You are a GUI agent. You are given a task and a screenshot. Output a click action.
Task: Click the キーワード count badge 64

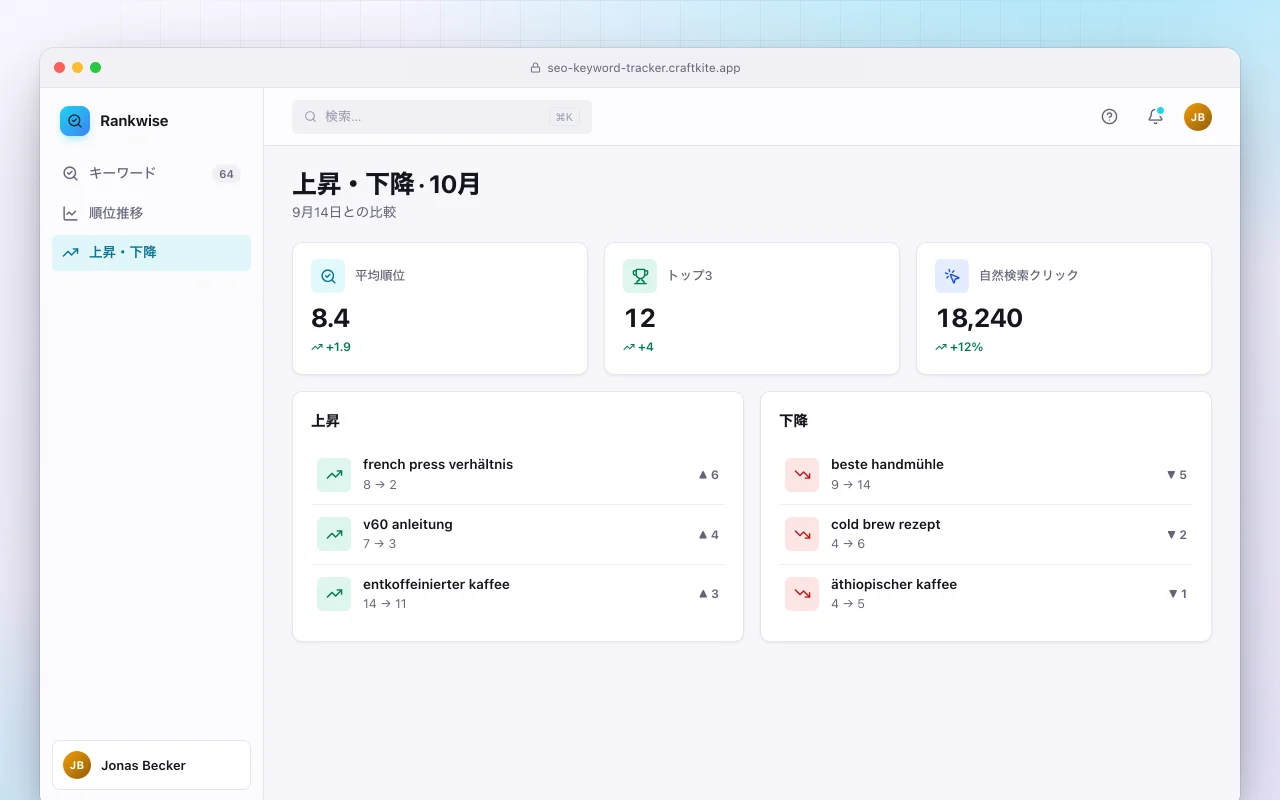226,174
